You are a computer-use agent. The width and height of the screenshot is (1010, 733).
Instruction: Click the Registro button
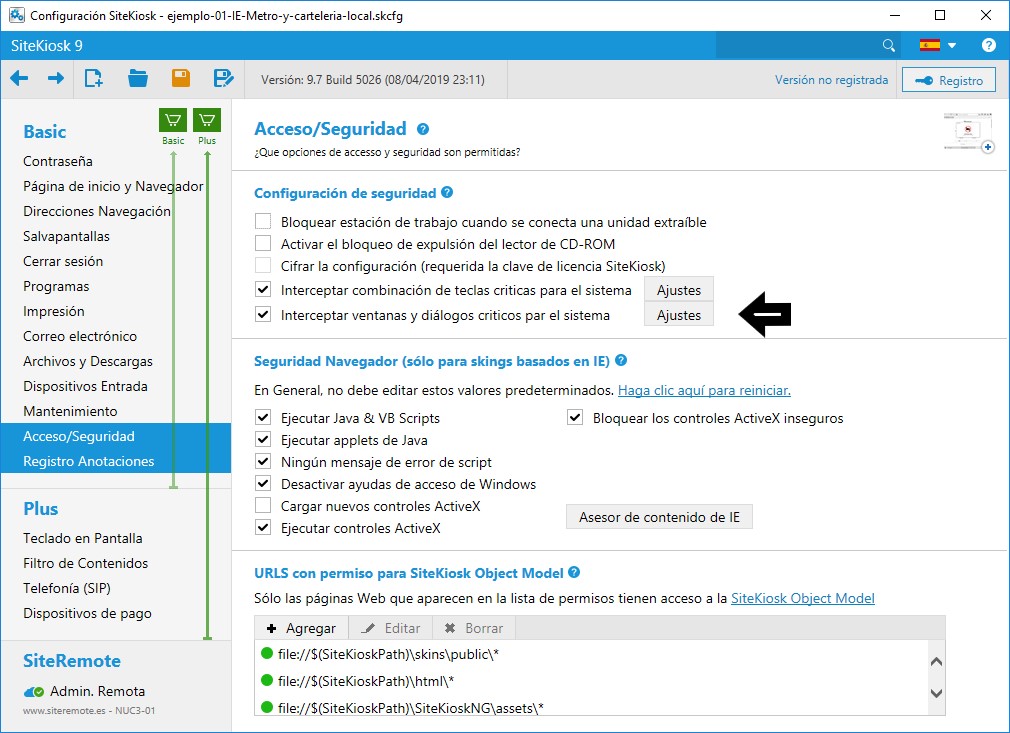tap(949, 81)
